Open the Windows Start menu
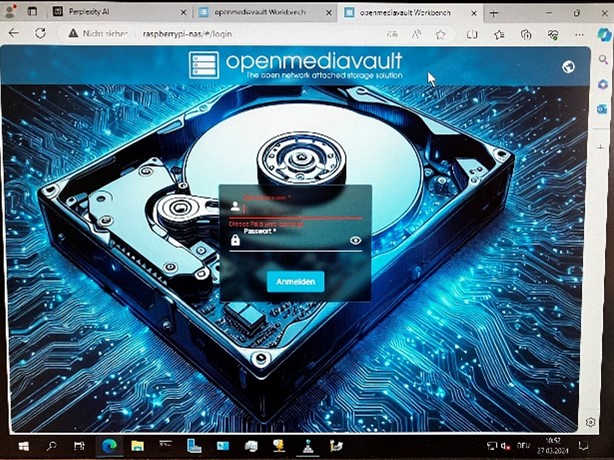The image size is (614, 460). tap(24, 446)
